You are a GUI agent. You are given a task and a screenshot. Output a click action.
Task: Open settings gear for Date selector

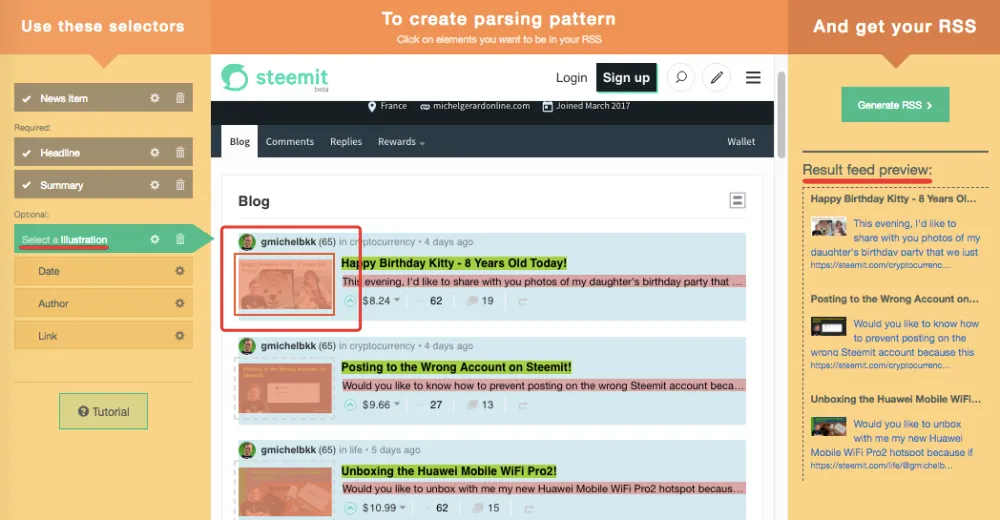point(180,271)
